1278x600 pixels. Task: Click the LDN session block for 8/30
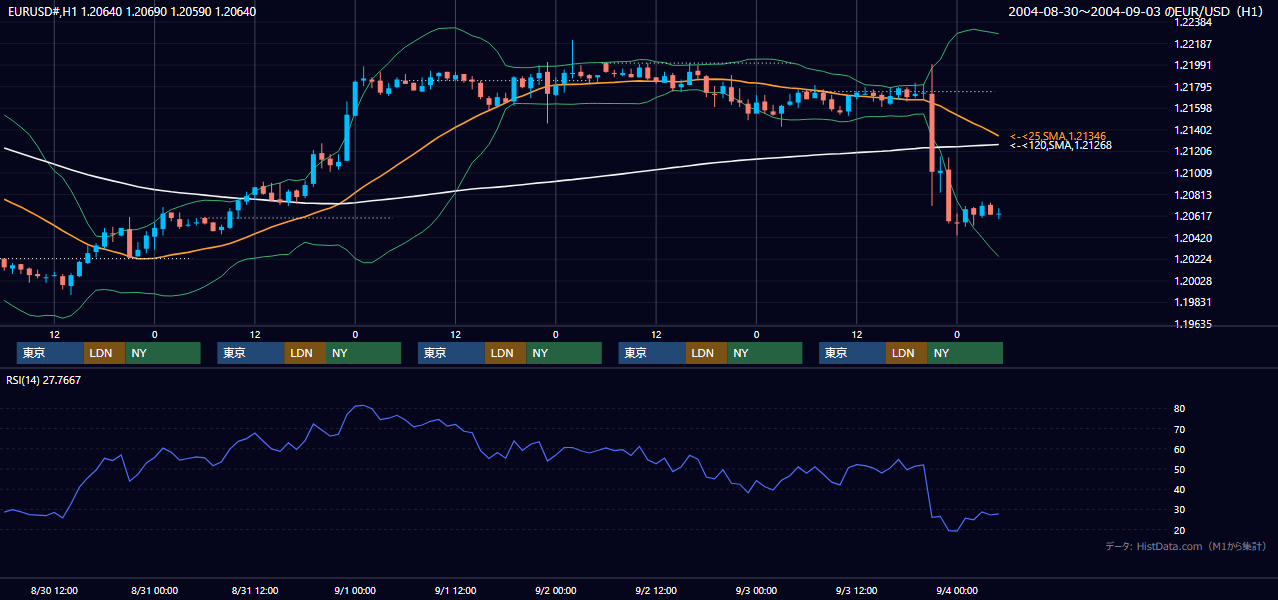104,353
